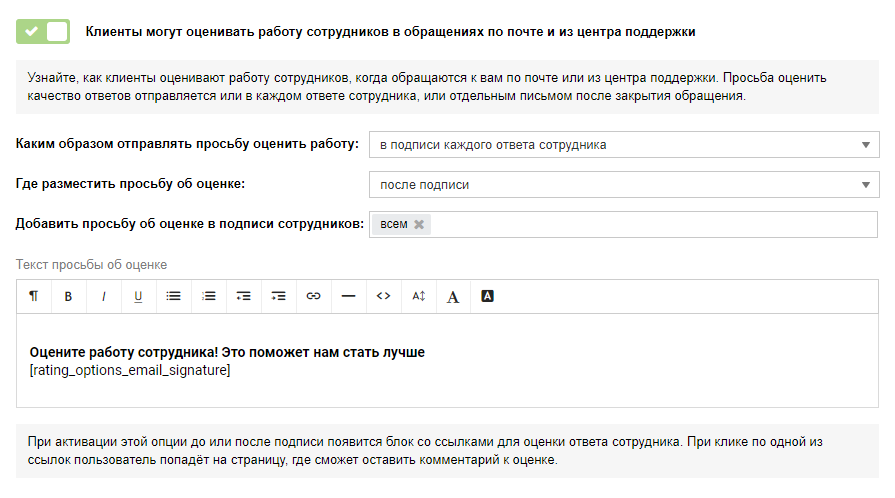The image size is (895, 498).
Task: Open the text background color tool
Action: point(487,296)
